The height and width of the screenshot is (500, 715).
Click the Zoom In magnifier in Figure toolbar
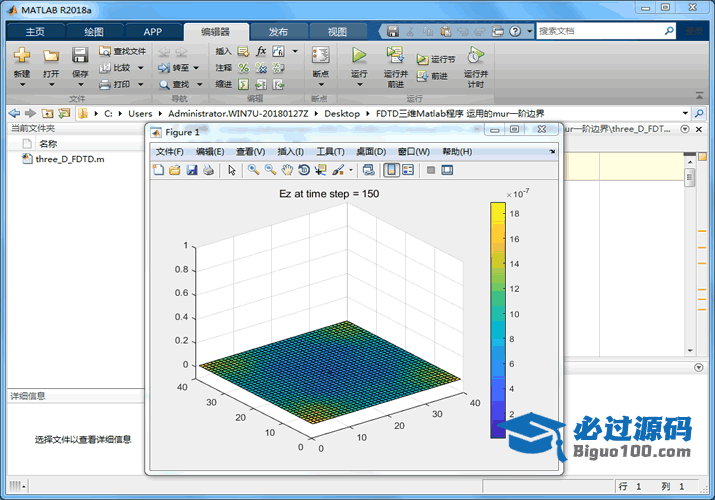pyautogui.click(x=254, y=170)
